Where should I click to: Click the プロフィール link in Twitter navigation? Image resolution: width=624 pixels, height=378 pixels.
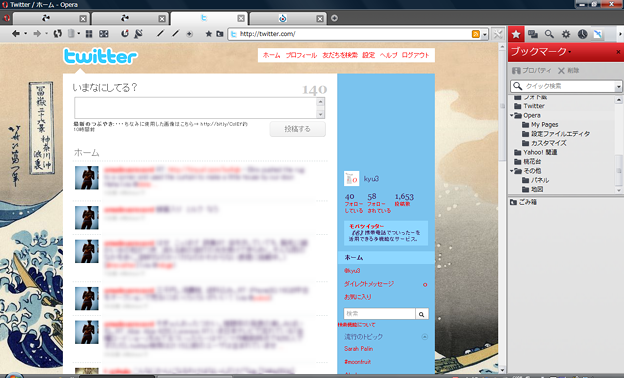point(301,55)
